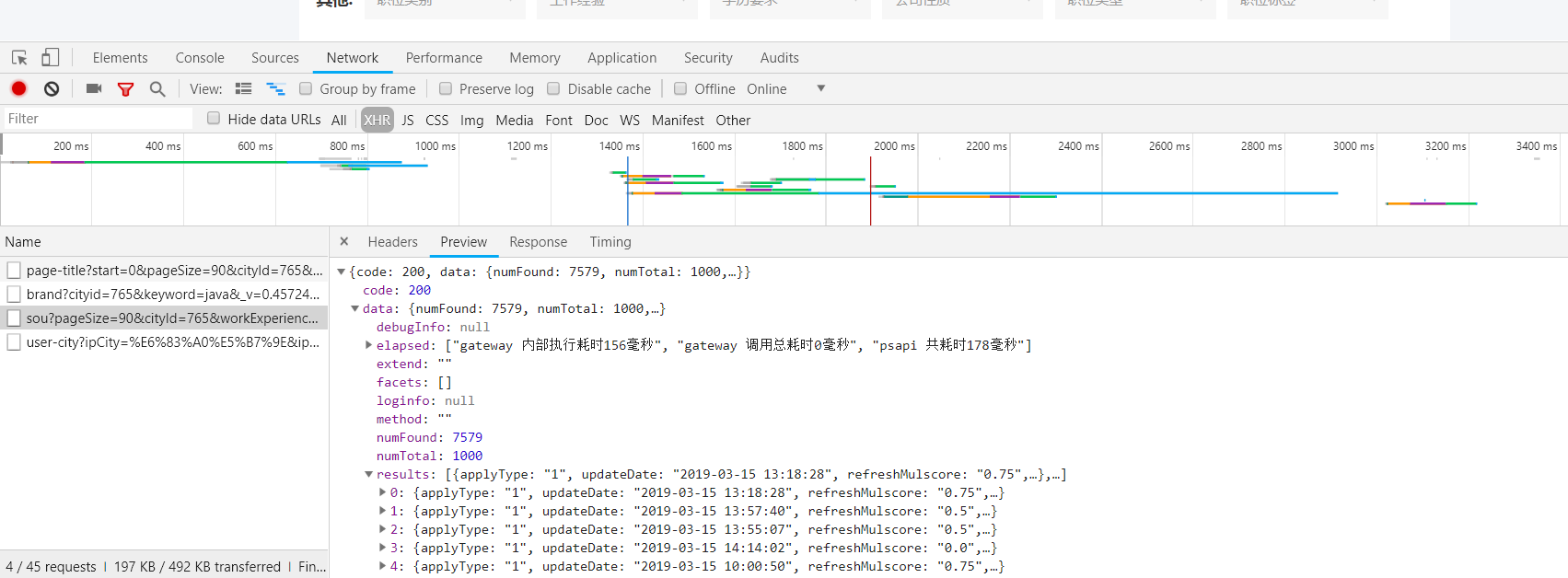Expand the elapsed array
The image size is (1568, 578).
[369, 345]
